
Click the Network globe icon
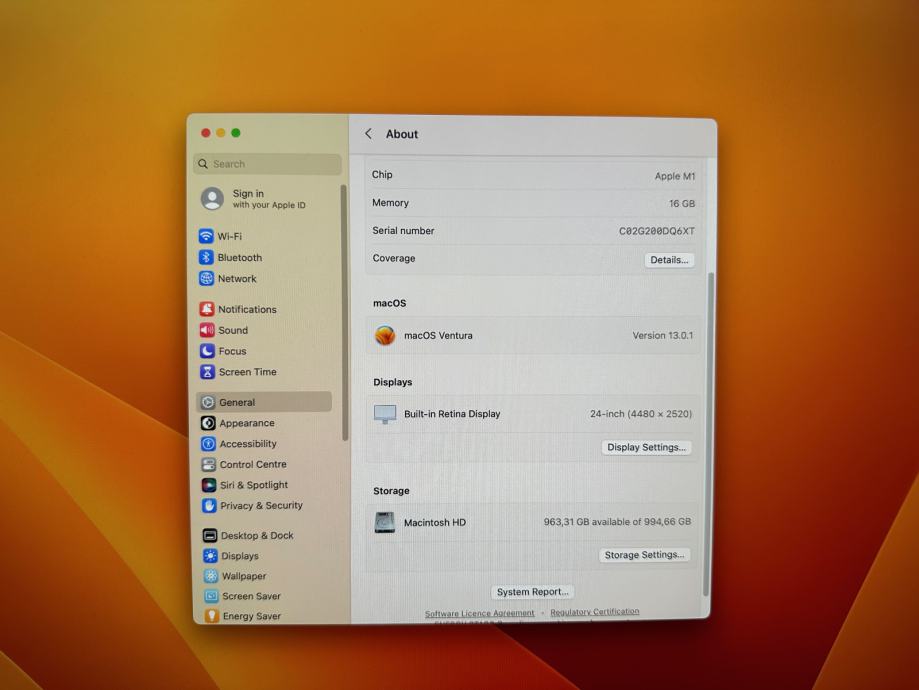206,278
